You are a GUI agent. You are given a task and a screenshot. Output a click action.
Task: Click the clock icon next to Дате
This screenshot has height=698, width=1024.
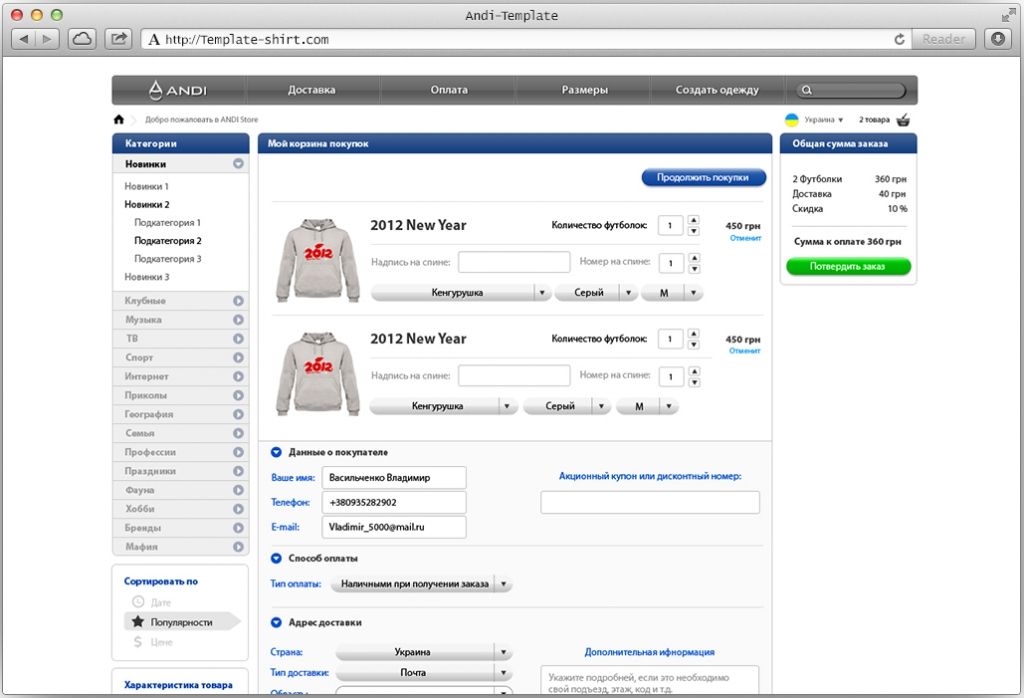(x=138, y=602)
